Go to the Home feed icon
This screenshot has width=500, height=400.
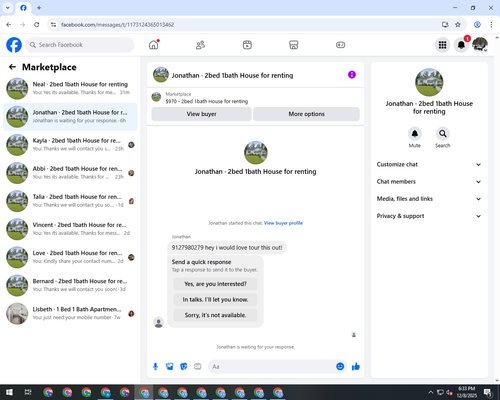(154, 45)
